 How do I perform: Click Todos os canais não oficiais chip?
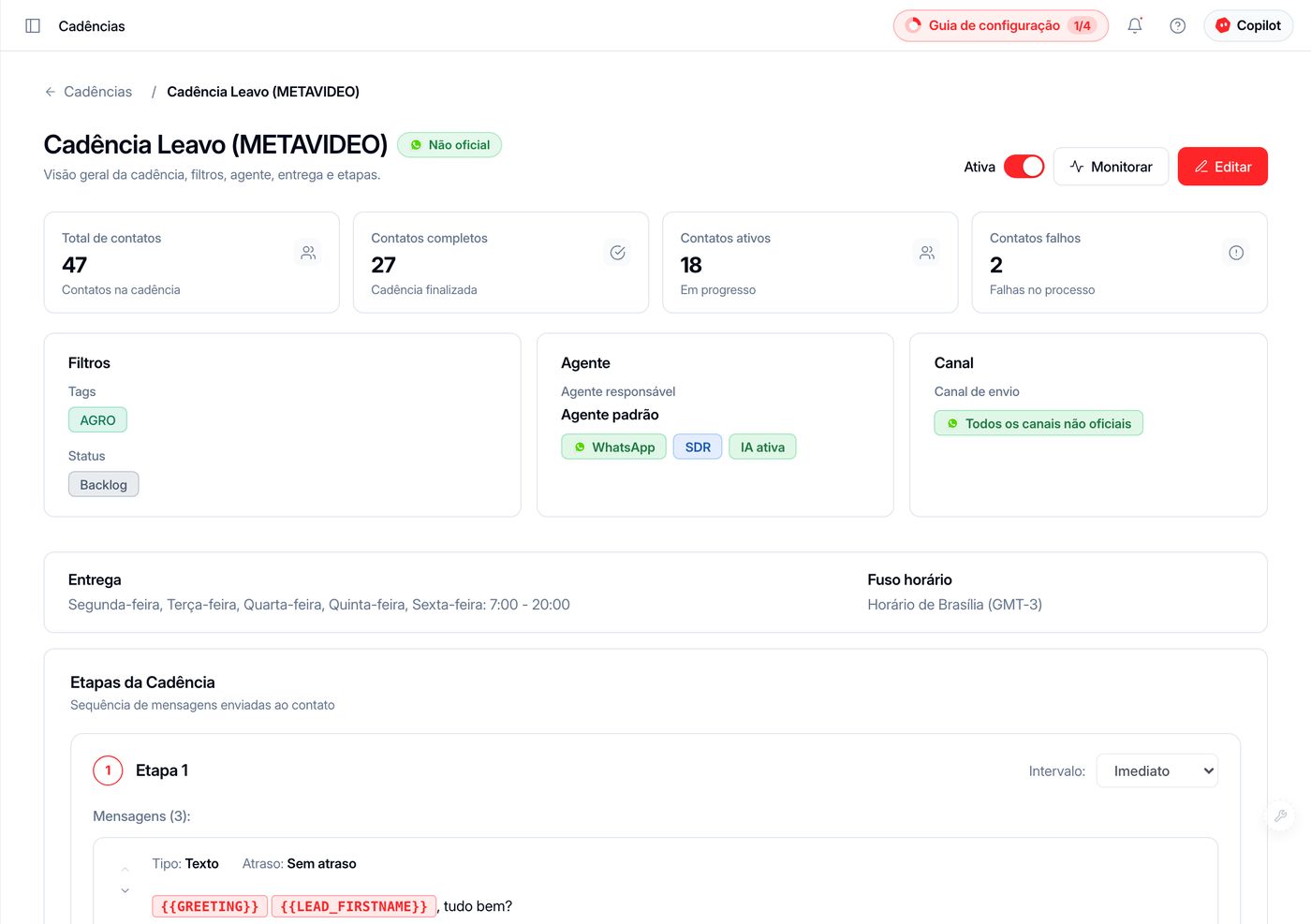coord(1038,423)
